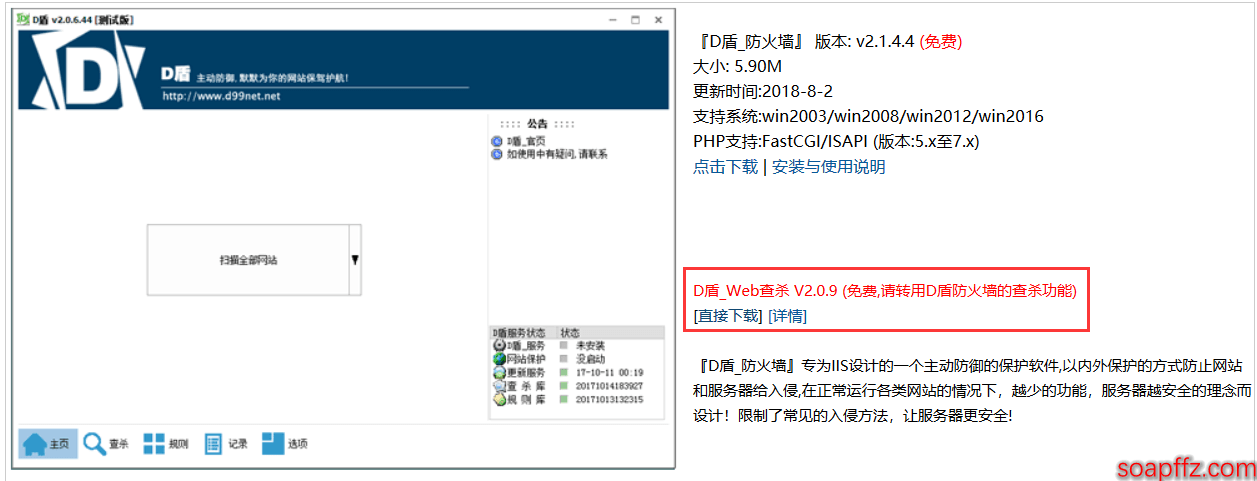
Task: Open the 选项 options tab
Action: [x=285, y=444]
